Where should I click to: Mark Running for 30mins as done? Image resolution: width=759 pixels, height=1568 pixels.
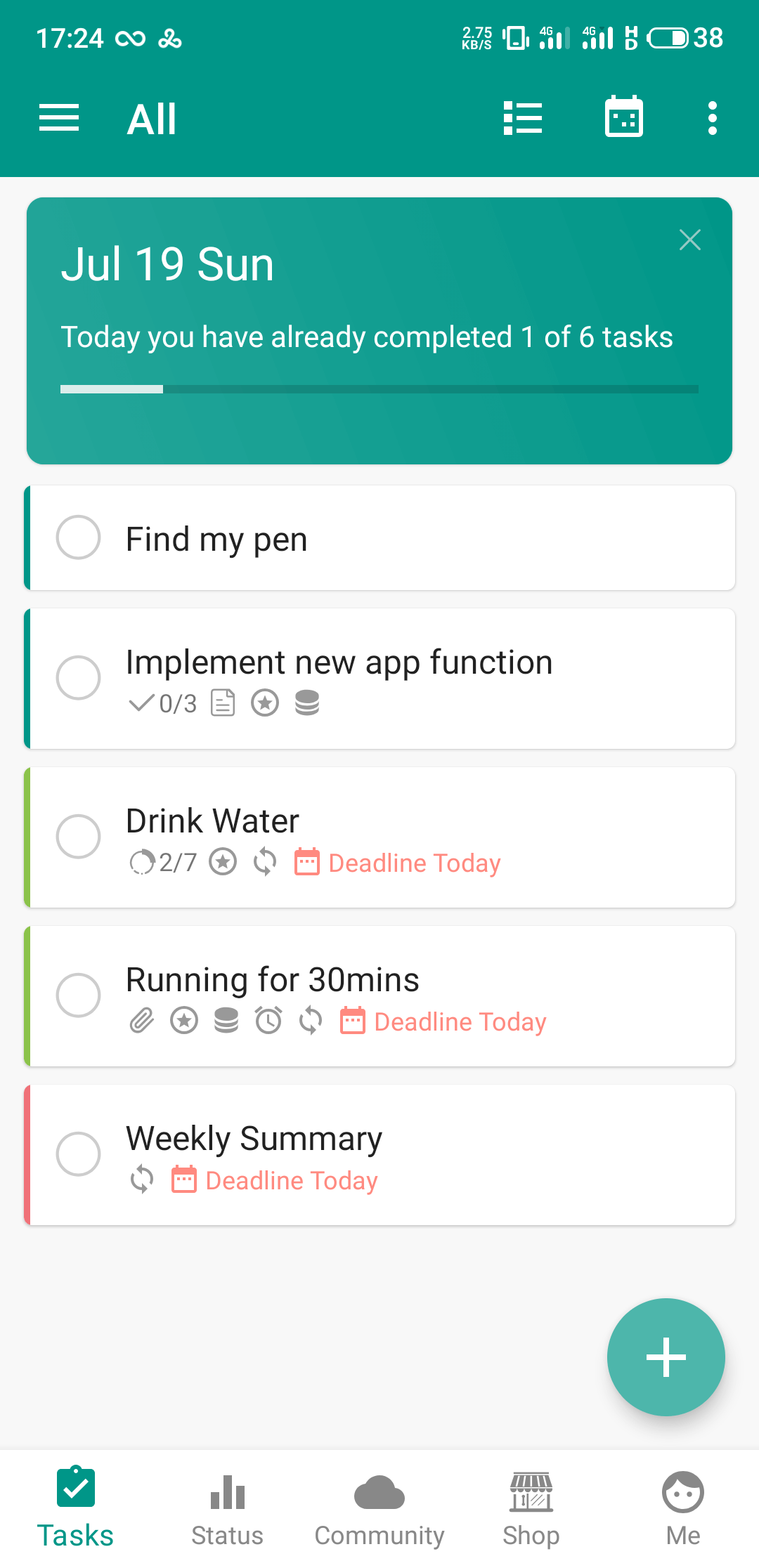78,995
